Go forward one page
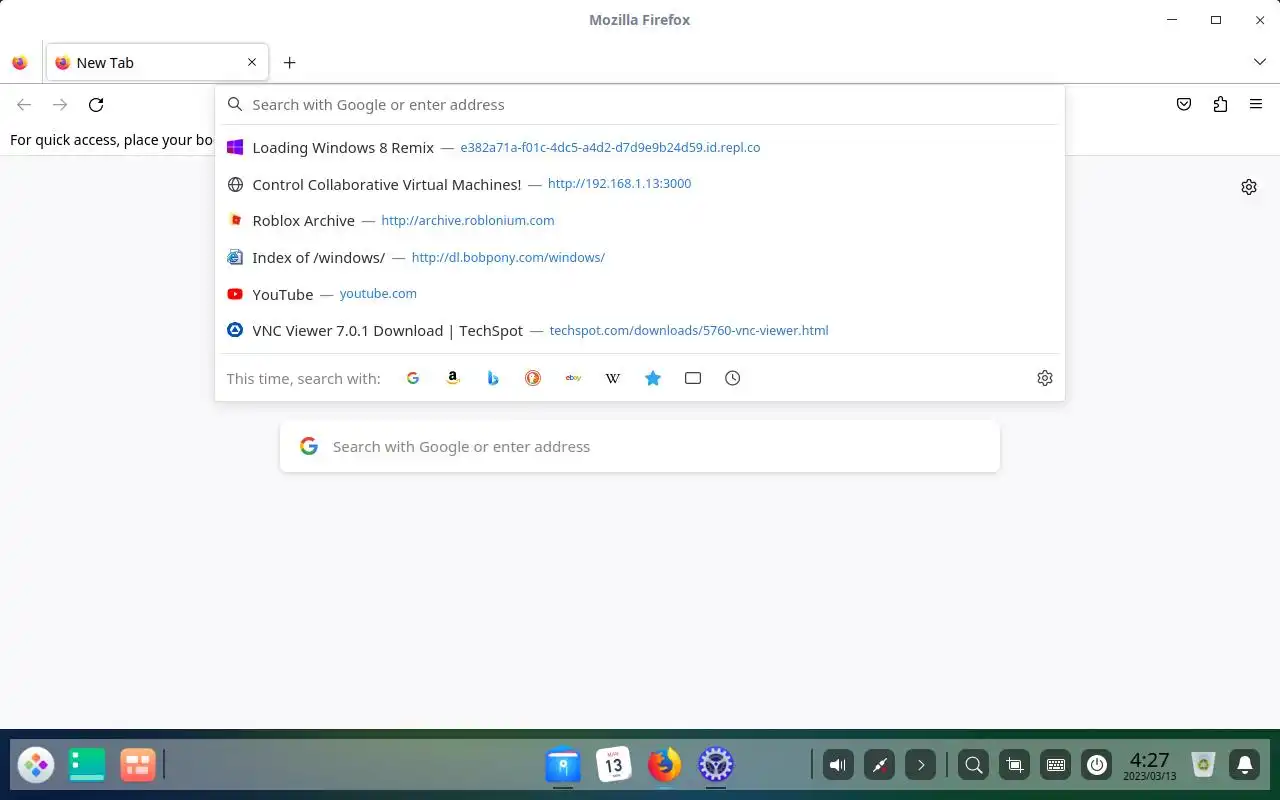Image resolution: width=1280 pixels, height=800 pixels. tap(60, 104)
